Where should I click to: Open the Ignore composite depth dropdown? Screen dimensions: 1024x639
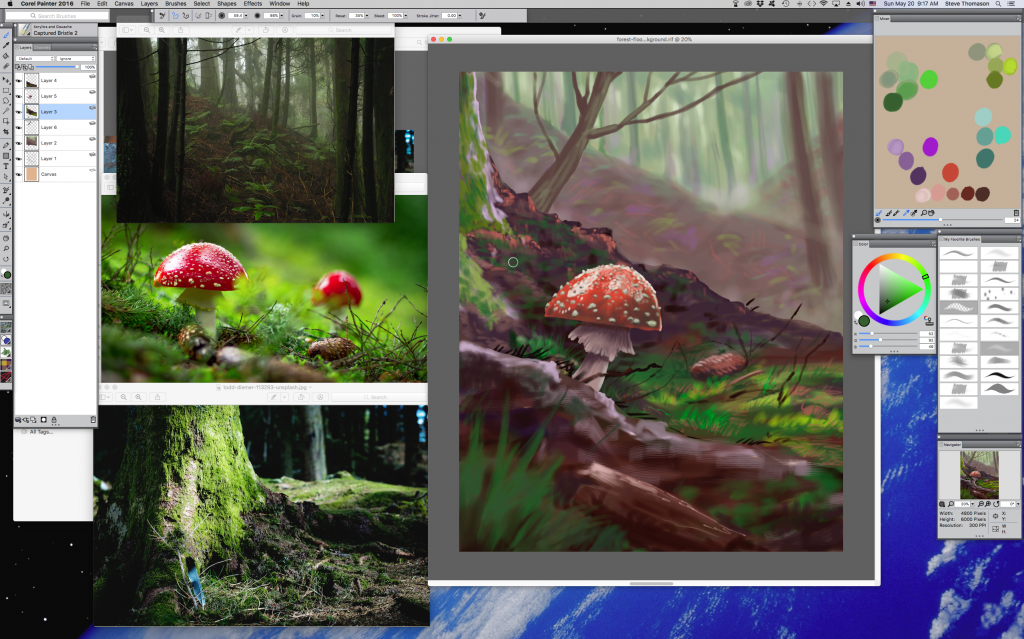click(76, 58)
